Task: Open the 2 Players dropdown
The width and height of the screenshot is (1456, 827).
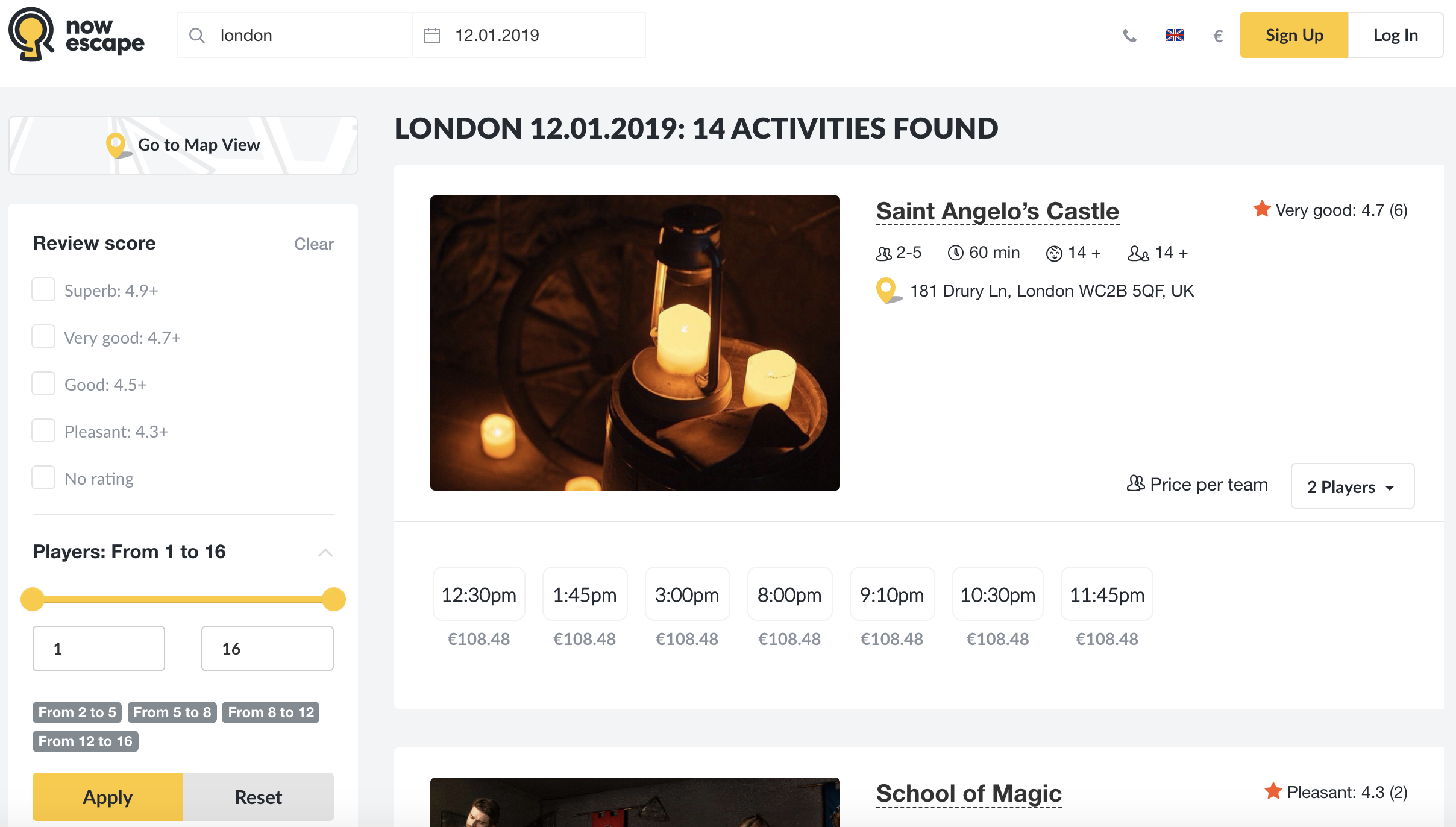Action: click(1352, 486)
